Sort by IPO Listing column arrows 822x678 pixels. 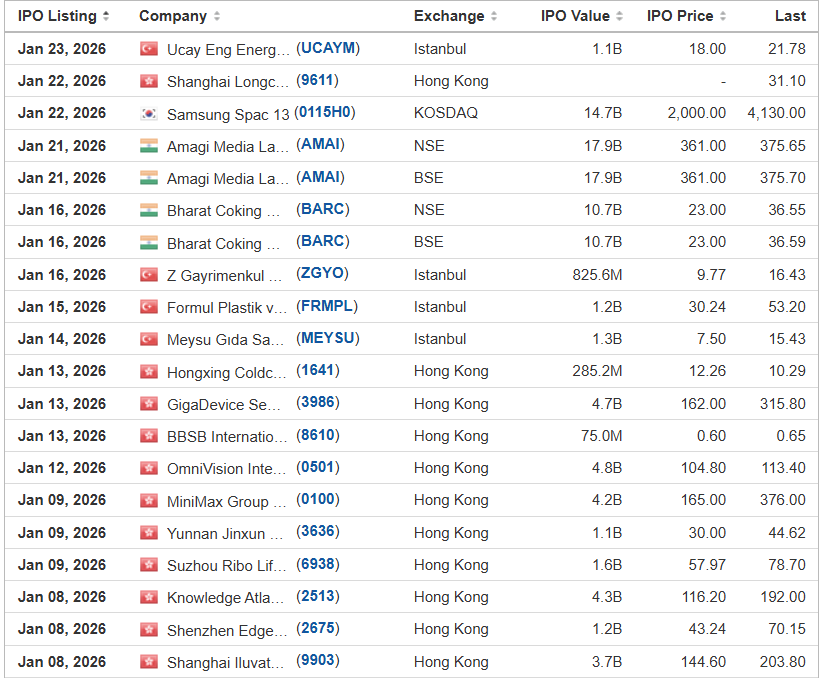[x=106, y=16]
